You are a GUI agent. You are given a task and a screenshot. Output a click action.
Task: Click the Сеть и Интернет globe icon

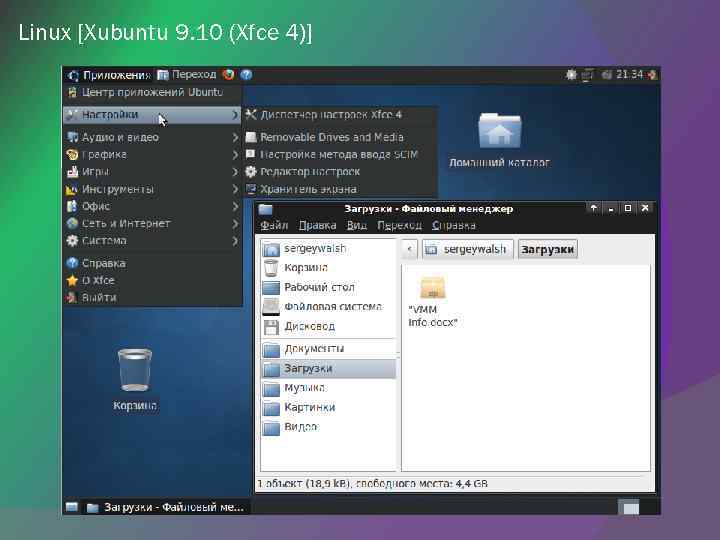tap(72, 223)
